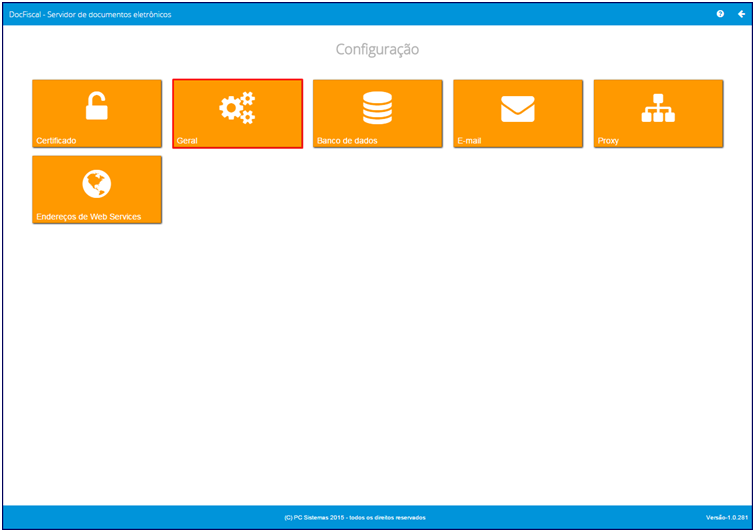Screen dimensions: 755x532
Task: Open the Geral settings tile
Action: click(237, 114)
